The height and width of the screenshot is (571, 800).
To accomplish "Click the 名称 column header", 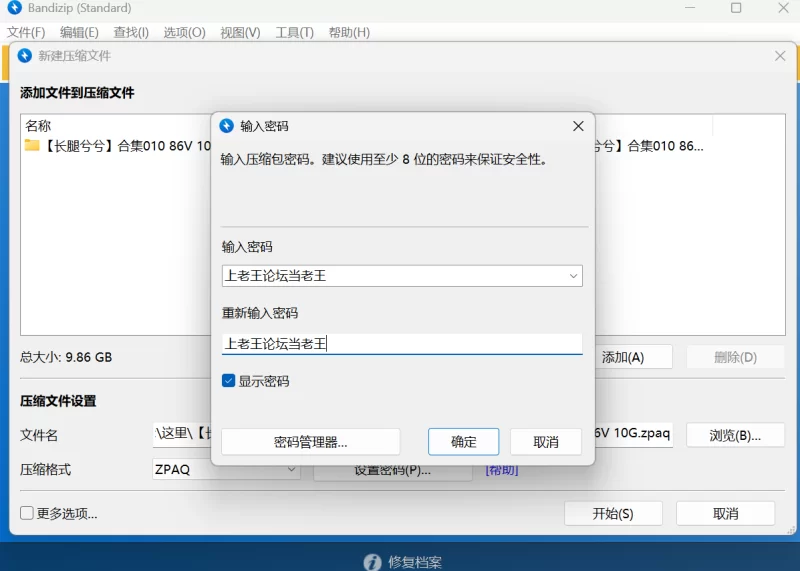I will point(38,126).
